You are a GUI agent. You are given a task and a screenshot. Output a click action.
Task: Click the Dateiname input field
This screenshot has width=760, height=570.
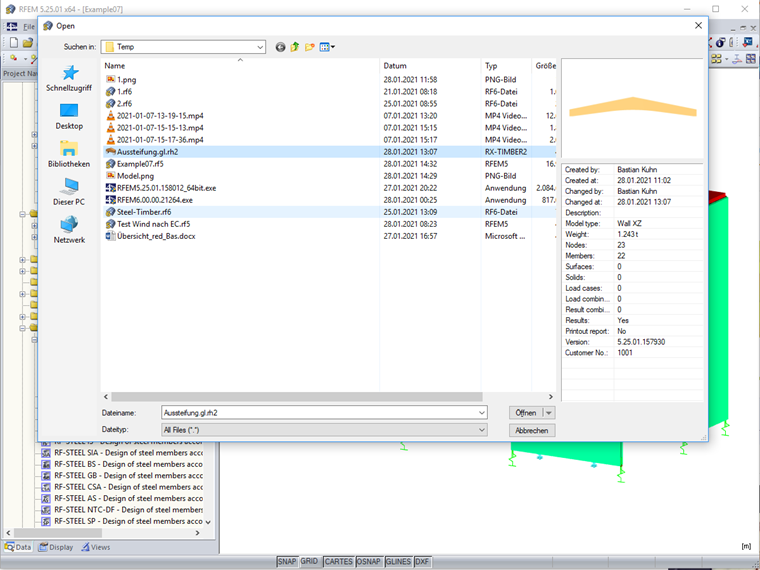(x=319, y=413)
